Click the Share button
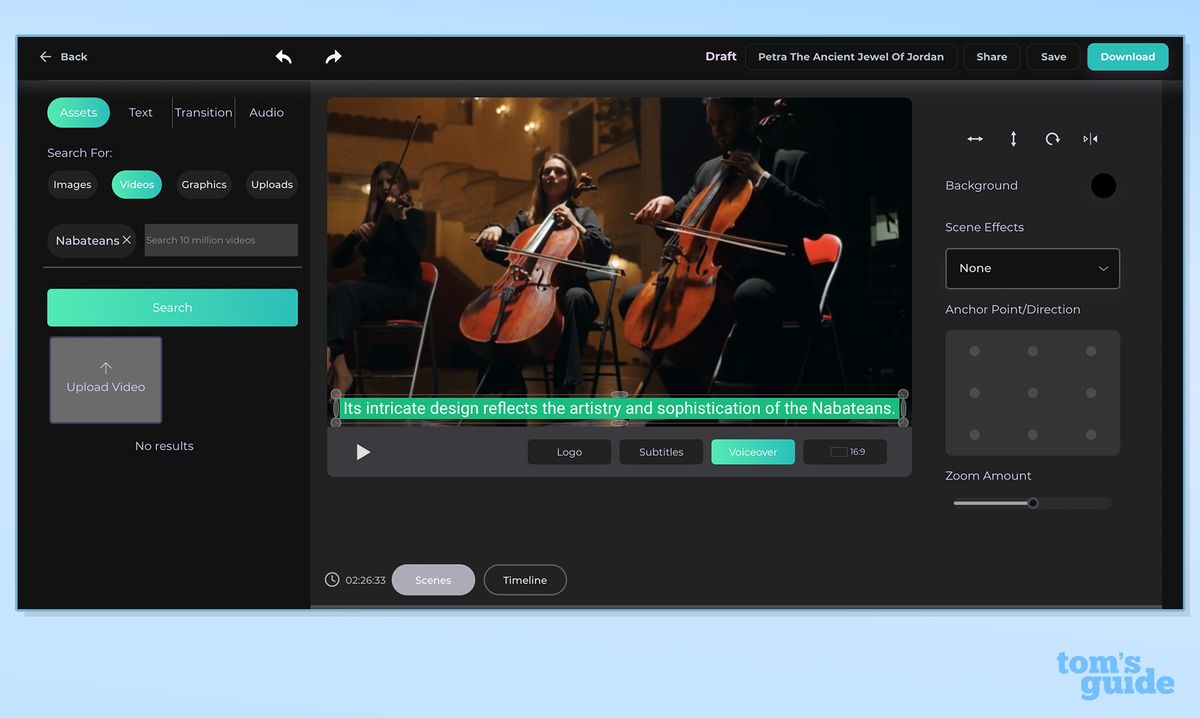Image resolution: width=1200 pixels, height=718 pixels. pyautogui.click(x=991, y=57)
